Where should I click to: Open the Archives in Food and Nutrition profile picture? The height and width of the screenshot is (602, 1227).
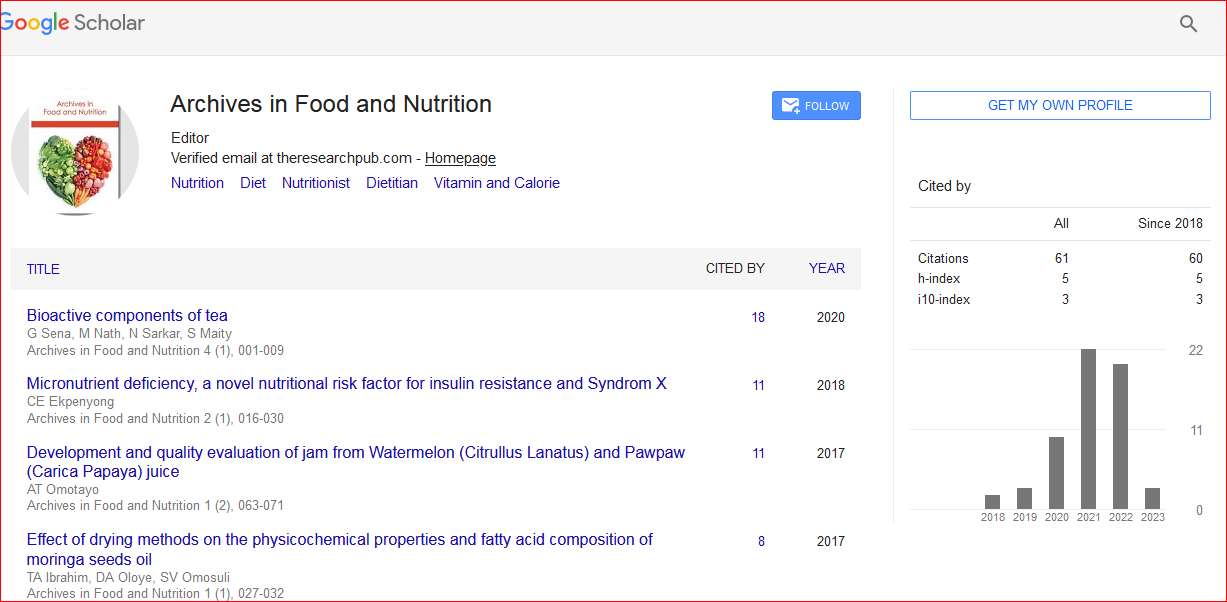pos(75,152)
